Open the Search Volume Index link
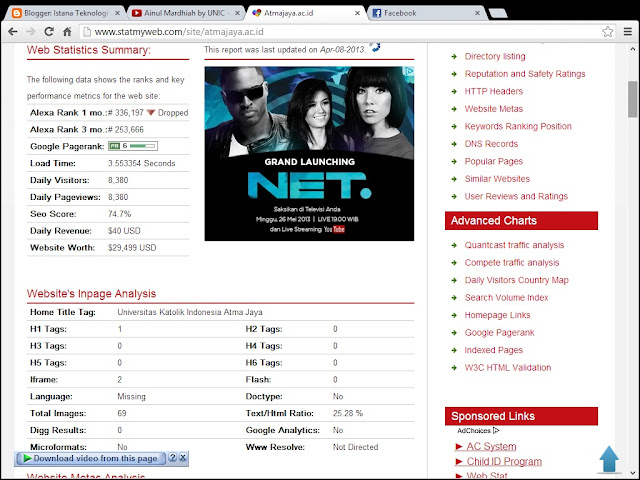Viewport: 640px width, 480px height. point(506,298)
